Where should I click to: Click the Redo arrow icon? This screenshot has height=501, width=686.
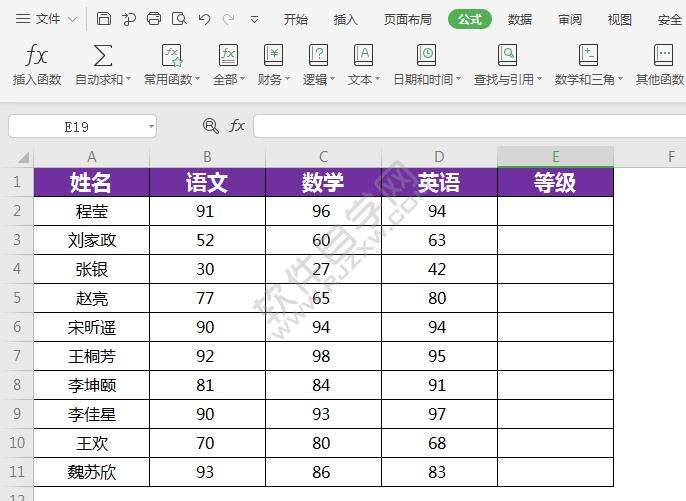point(229,19)
